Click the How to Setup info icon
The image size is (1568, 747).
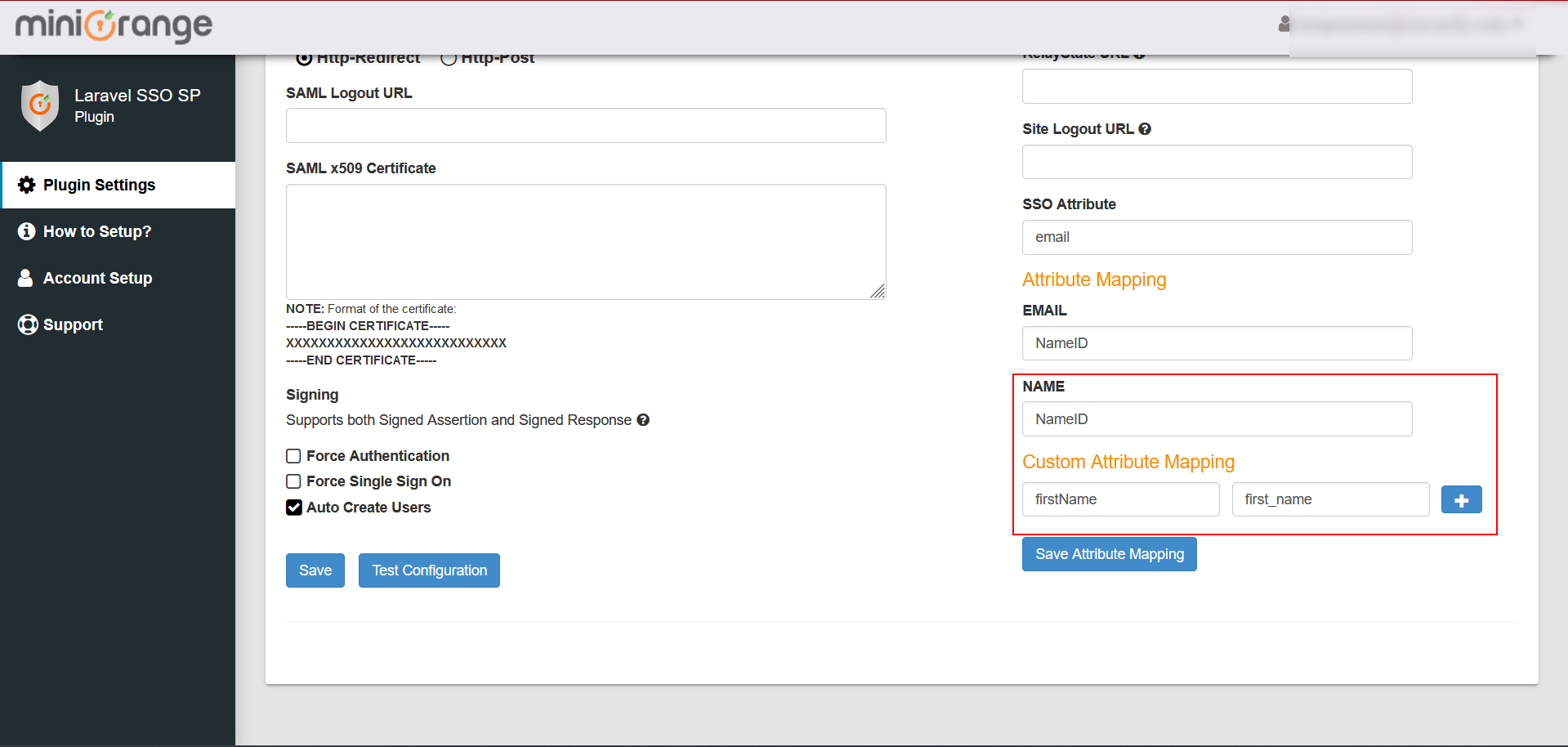27,231
